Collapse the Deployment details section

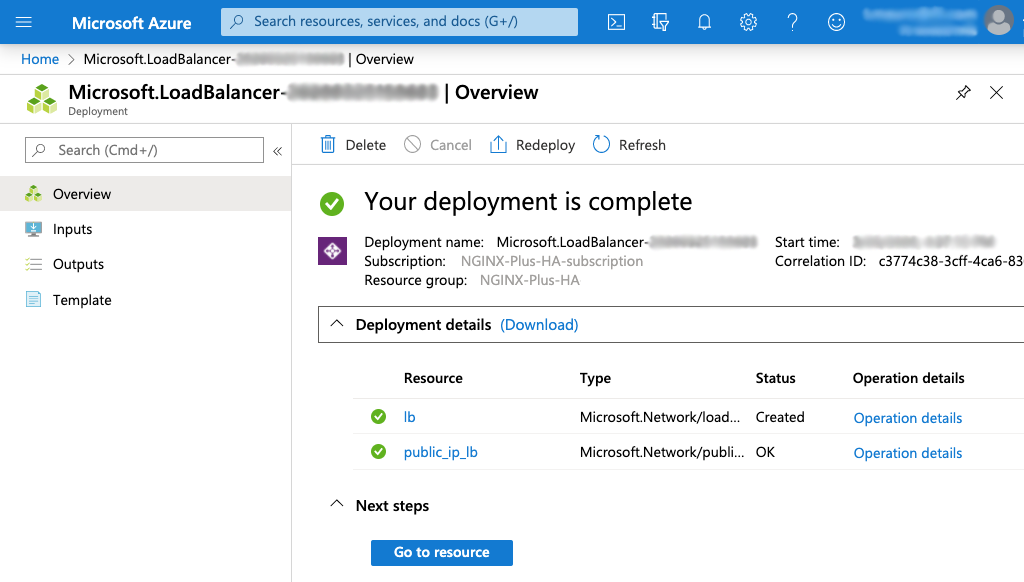click(337, 324)
